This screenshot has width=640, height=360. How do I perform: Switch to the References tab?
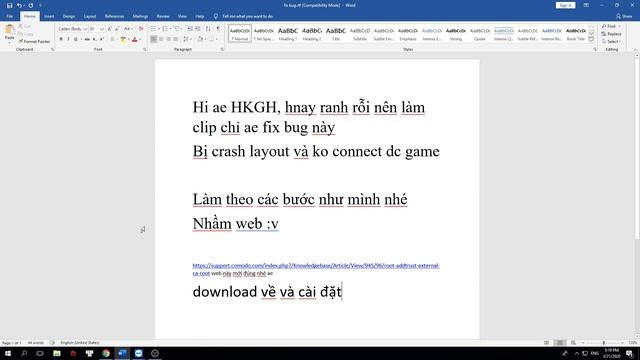(x=114, y=16)
